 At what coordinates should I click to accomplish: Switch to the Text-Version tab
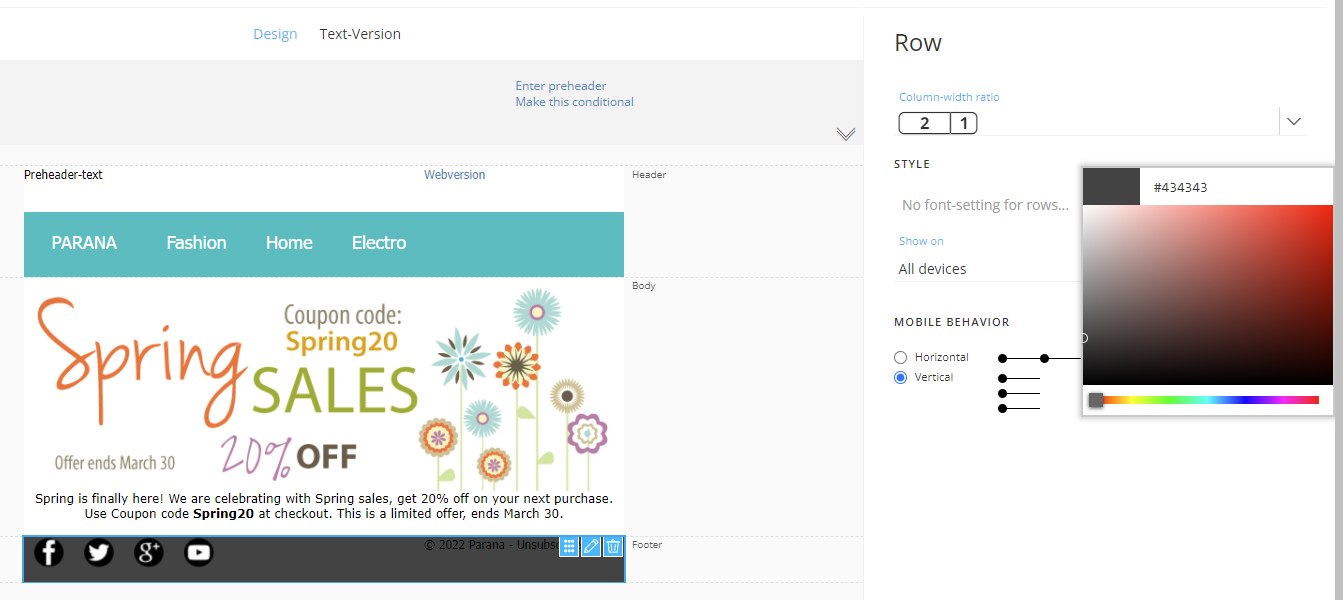pyautogui.click(x=360, y=34)
